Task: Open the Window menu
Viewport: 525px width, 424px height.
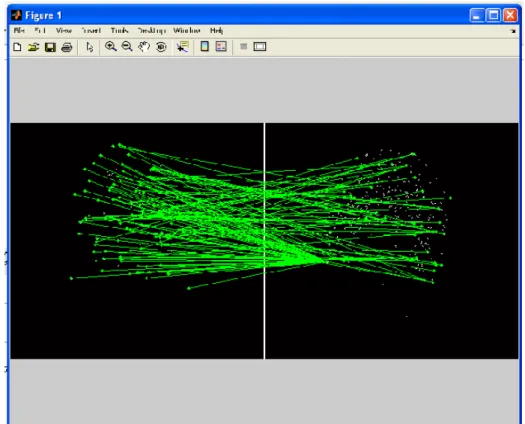Action: (187, 30)
